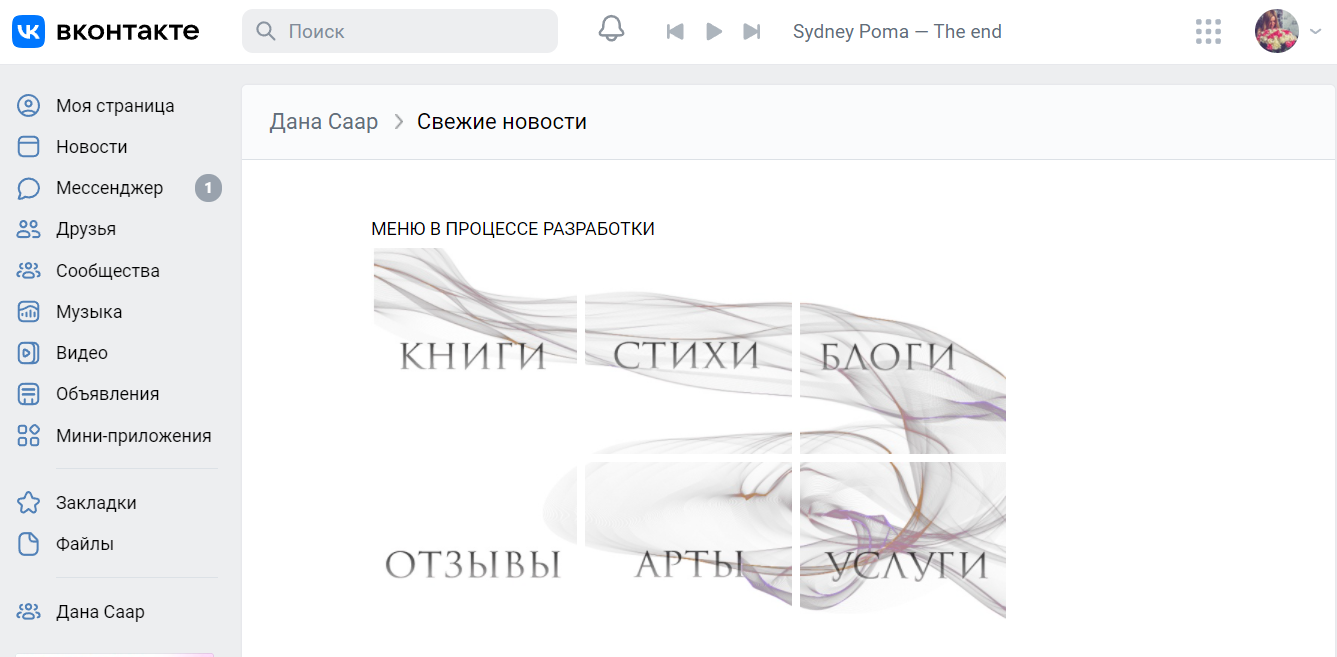Open the КНИГИ menu tile
The height and width of the screenshot is (657, 1337).
(x=475, y=350)
